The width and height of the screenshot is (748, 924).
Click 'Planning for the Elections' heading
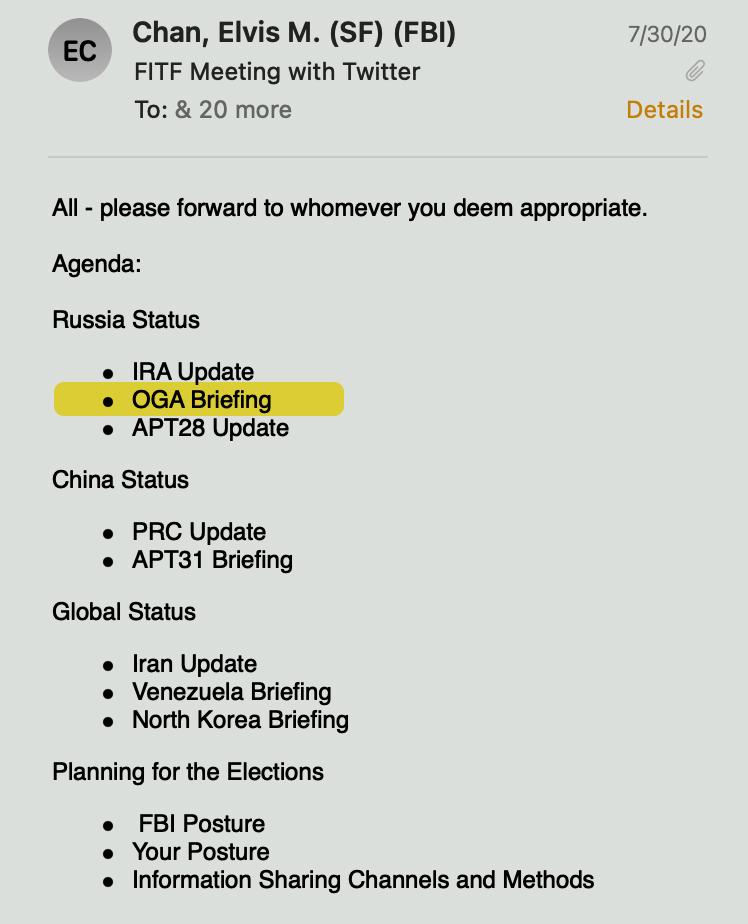(188, 772)
